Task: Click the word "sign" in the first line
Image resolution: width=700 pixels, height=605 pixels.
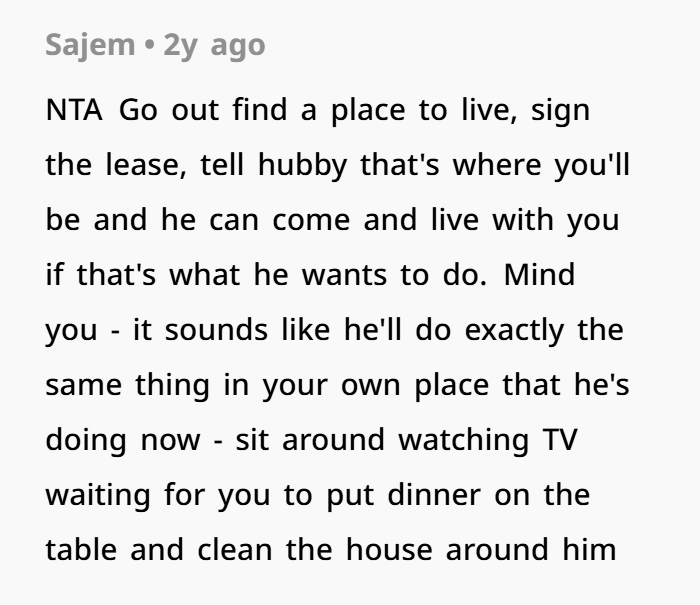Action: [x=560, y=110]
